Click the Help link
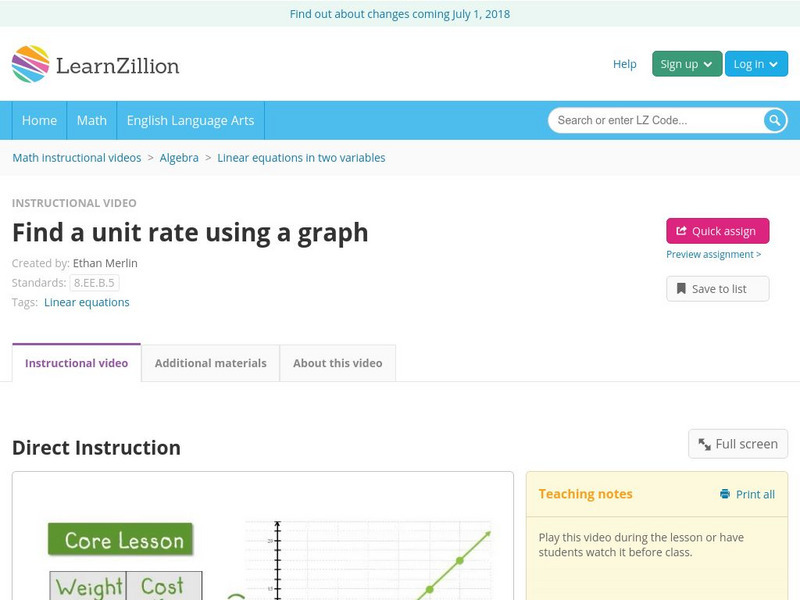Image resolution: width=800 pixels, height=600 pixels. pos(624,64)
